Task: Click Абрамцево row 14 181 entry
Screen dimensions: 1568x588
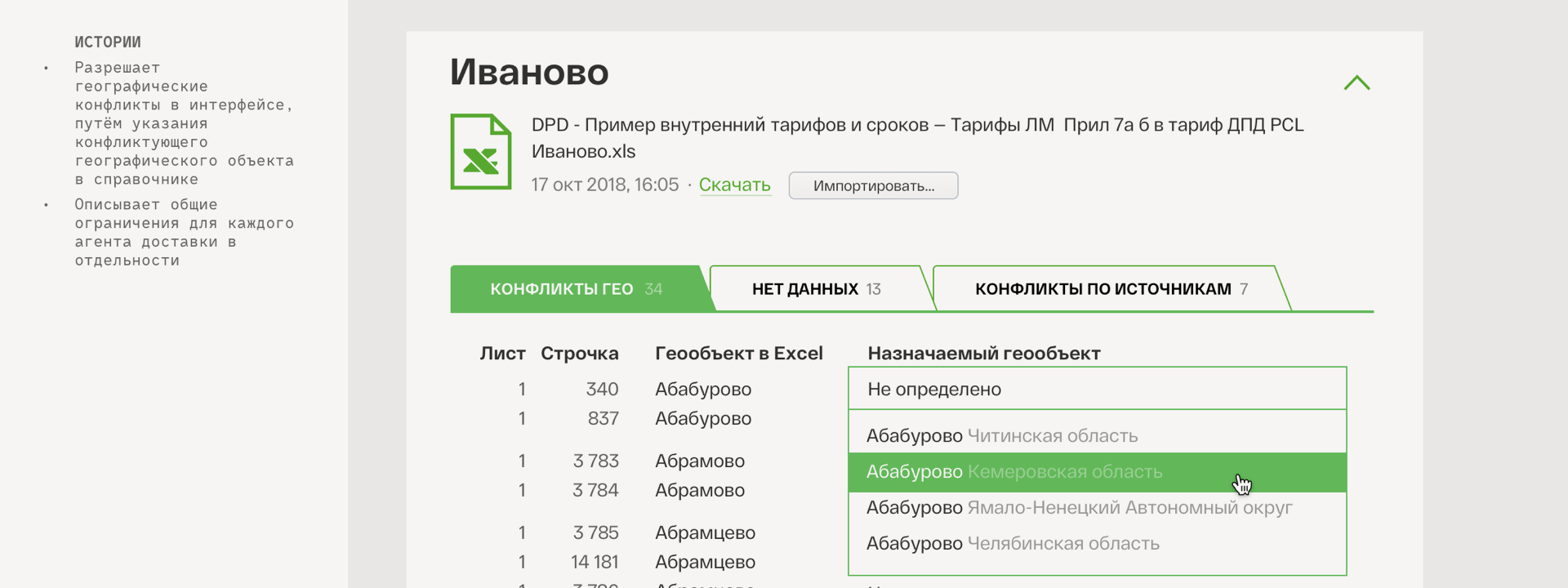Action: click(705, 563)
